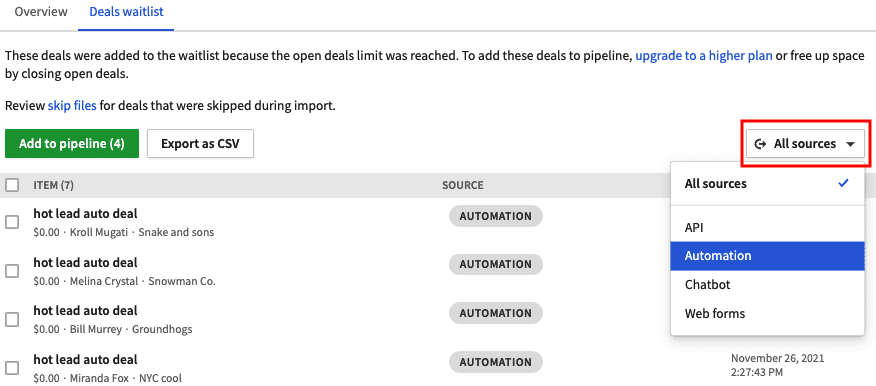
Task: Pick Web forms from the source menu
Action: click(768, 313)
